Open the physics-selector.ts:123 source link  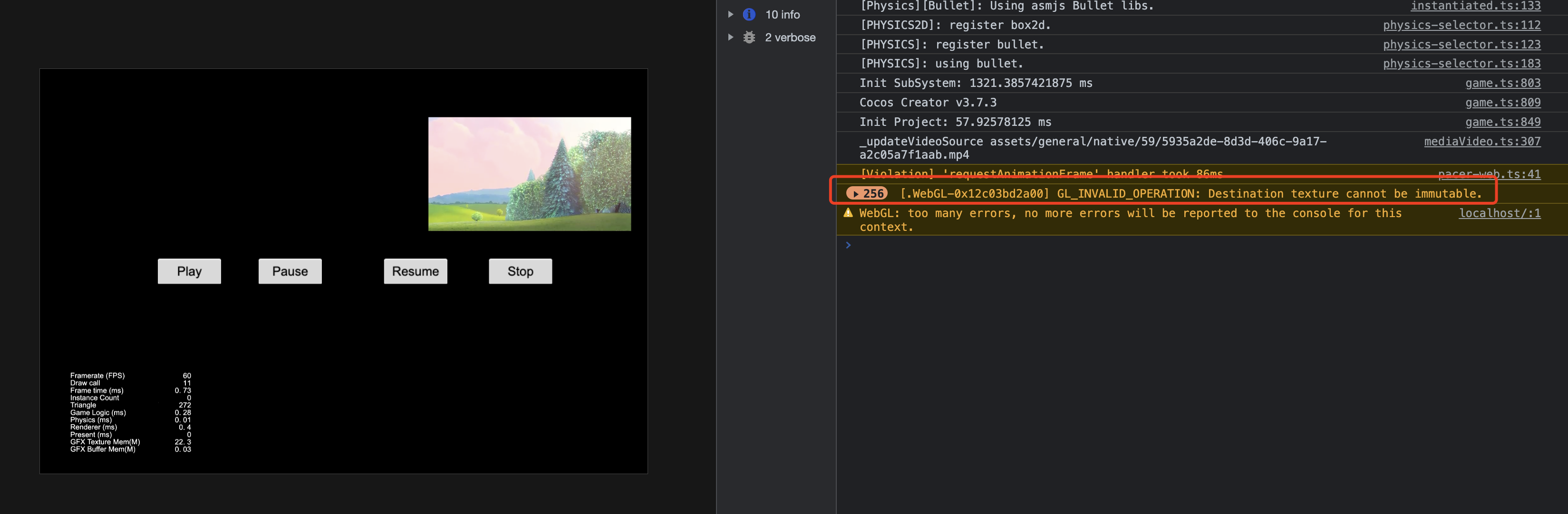(1461, 44)
